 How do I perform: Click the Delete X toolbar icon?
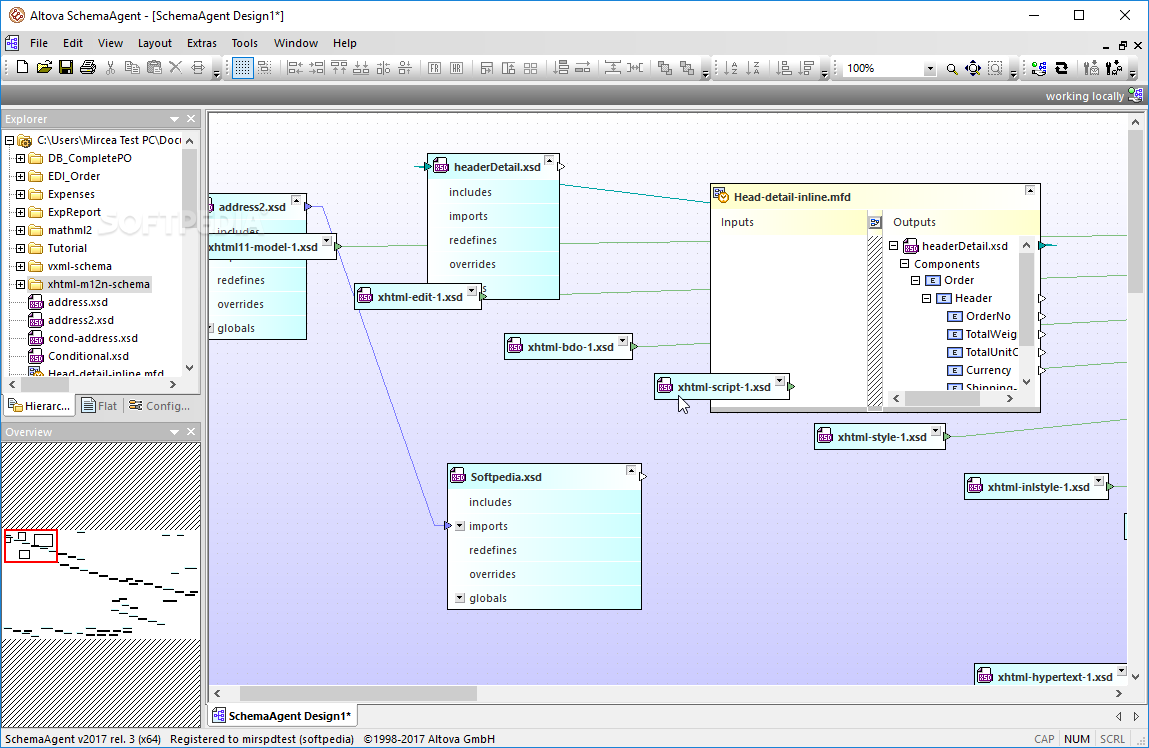[175, 68]
